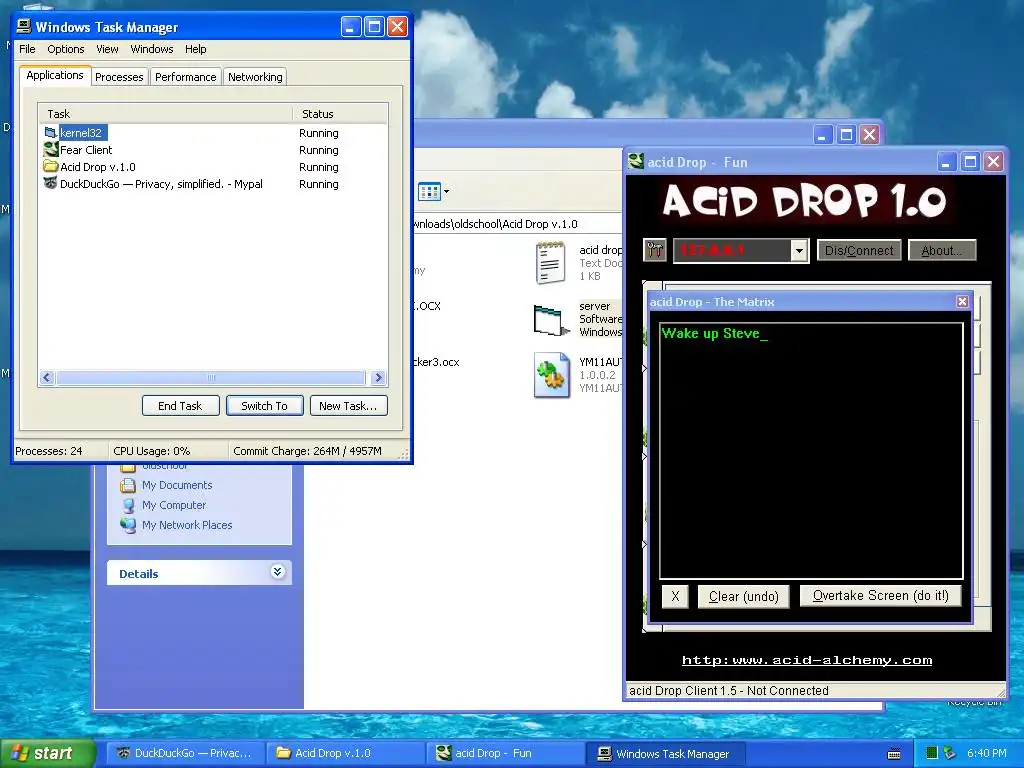Select kernel32 task in Task Manager
1024x768 pixels.
click(x=81, y=133)
